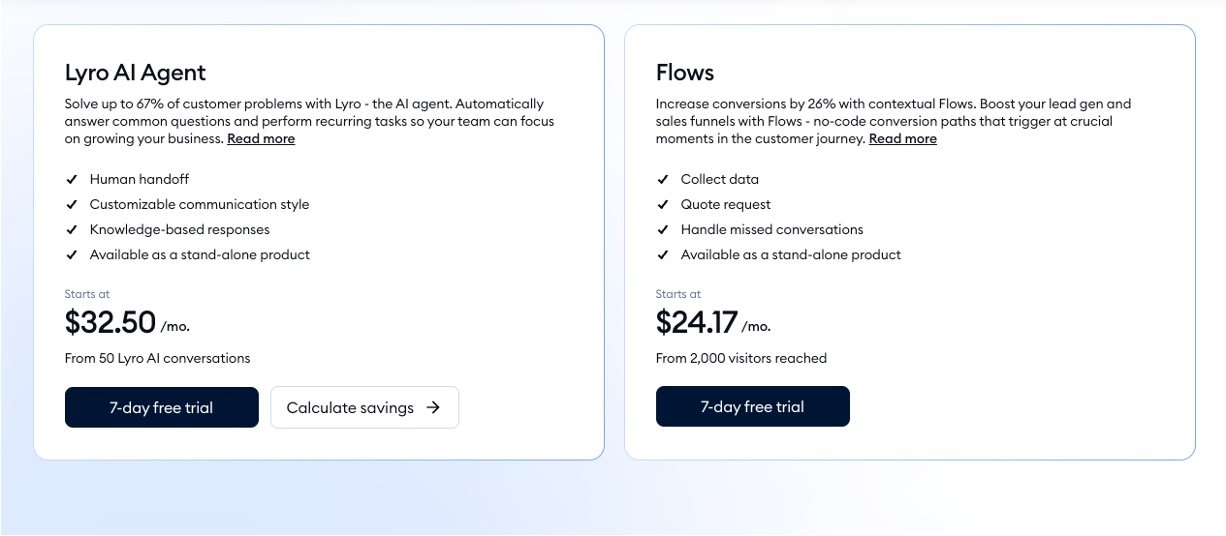Image resolution: width=1226 pixels, height=536 pixels.
Task: Click checkmark beside Customizable communication style
Action: coord(72,205)
